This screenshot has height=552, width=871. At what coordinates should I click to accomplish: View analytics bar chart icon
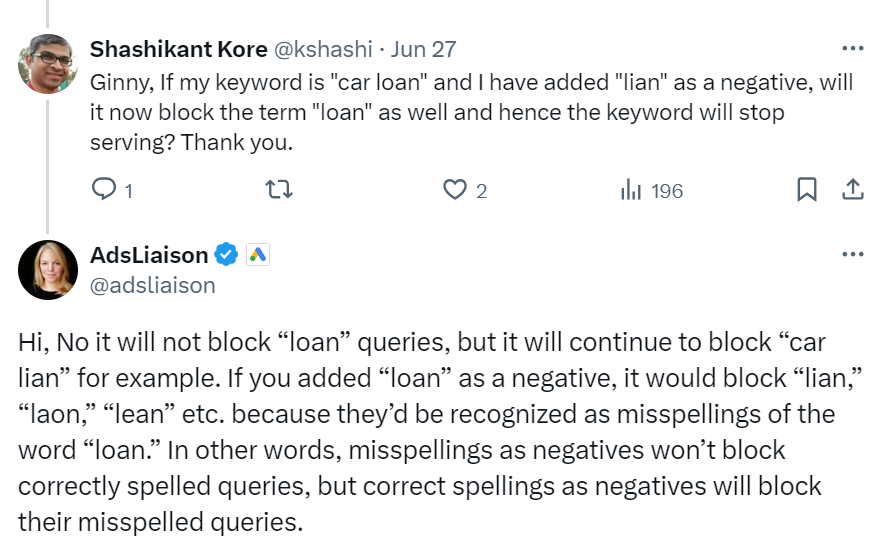[631, 189]
